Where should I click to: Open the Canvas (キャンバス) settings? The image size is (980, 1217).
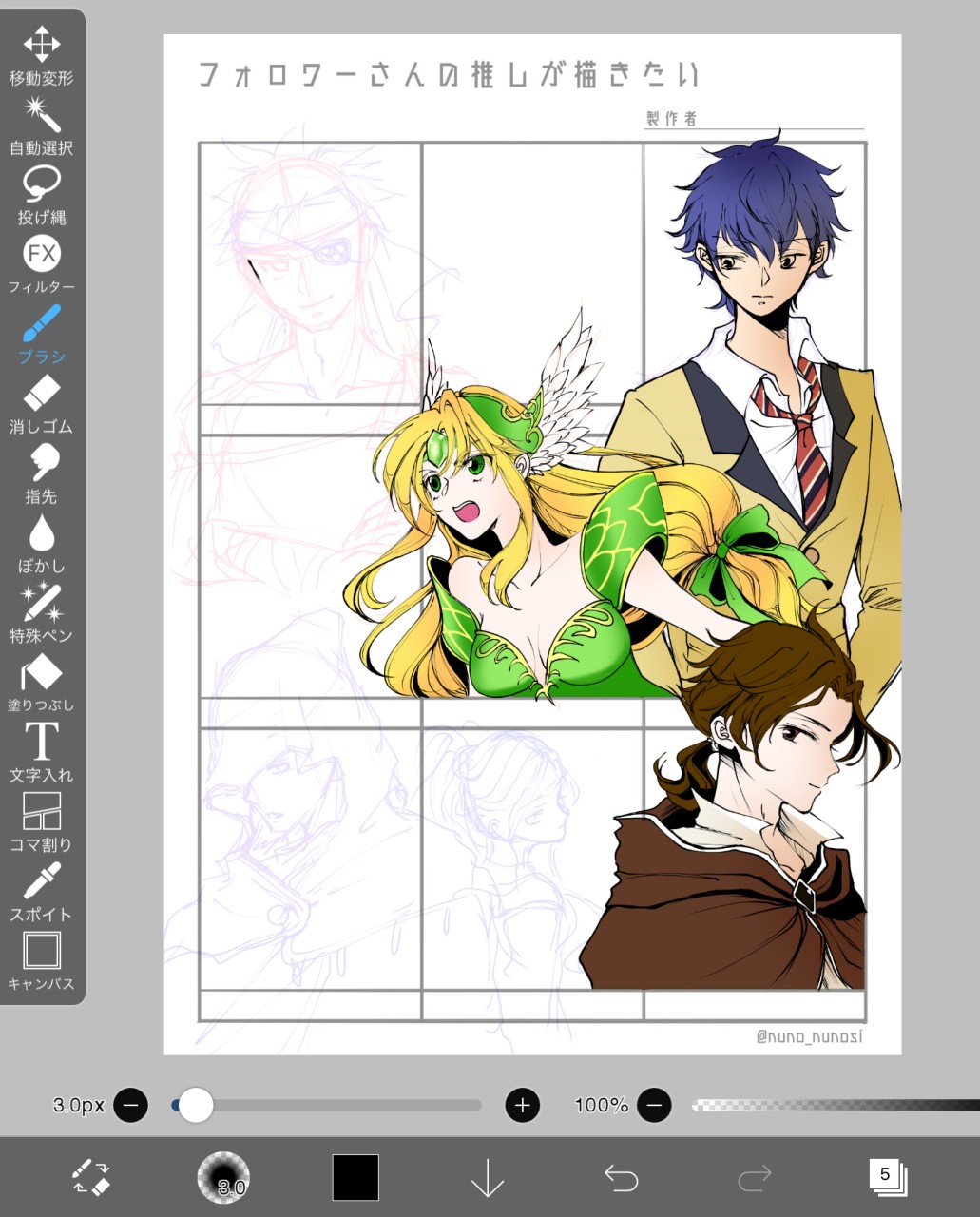click(x=42, y=961)
